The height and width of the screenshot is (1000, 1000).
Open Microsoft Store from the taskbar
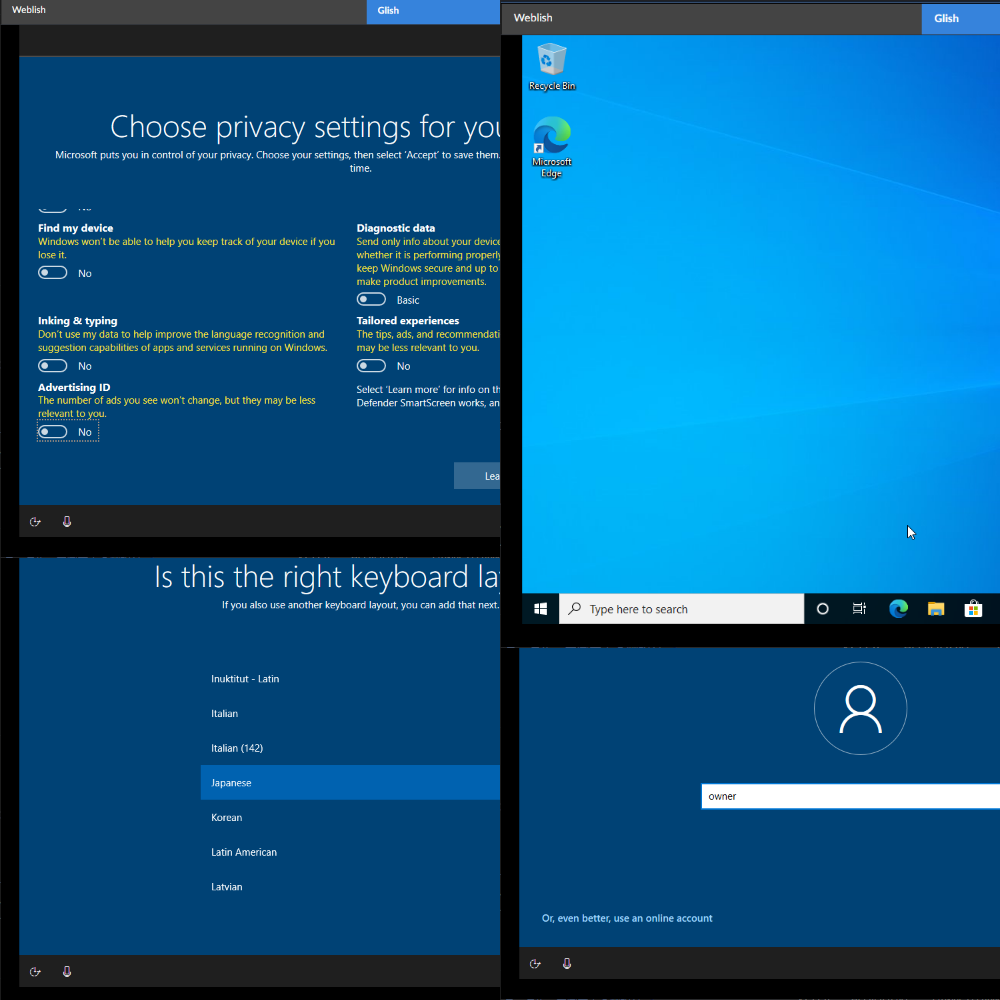(973, 609)
